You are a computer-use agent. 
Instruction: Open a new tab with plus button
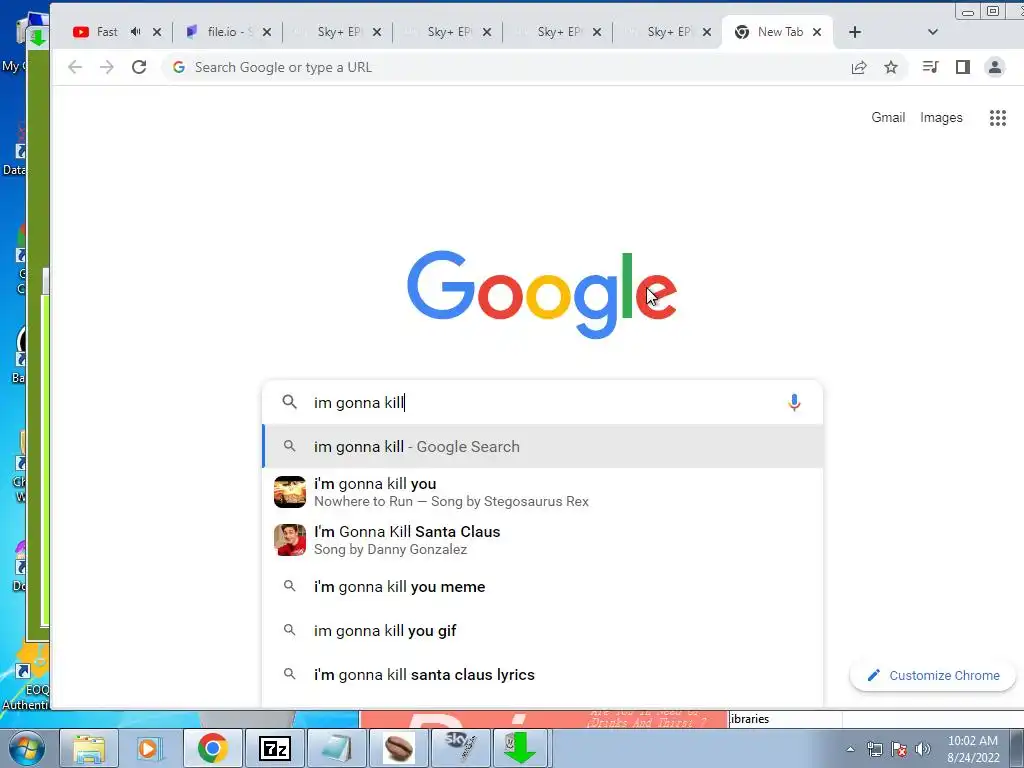coord(855,32)
